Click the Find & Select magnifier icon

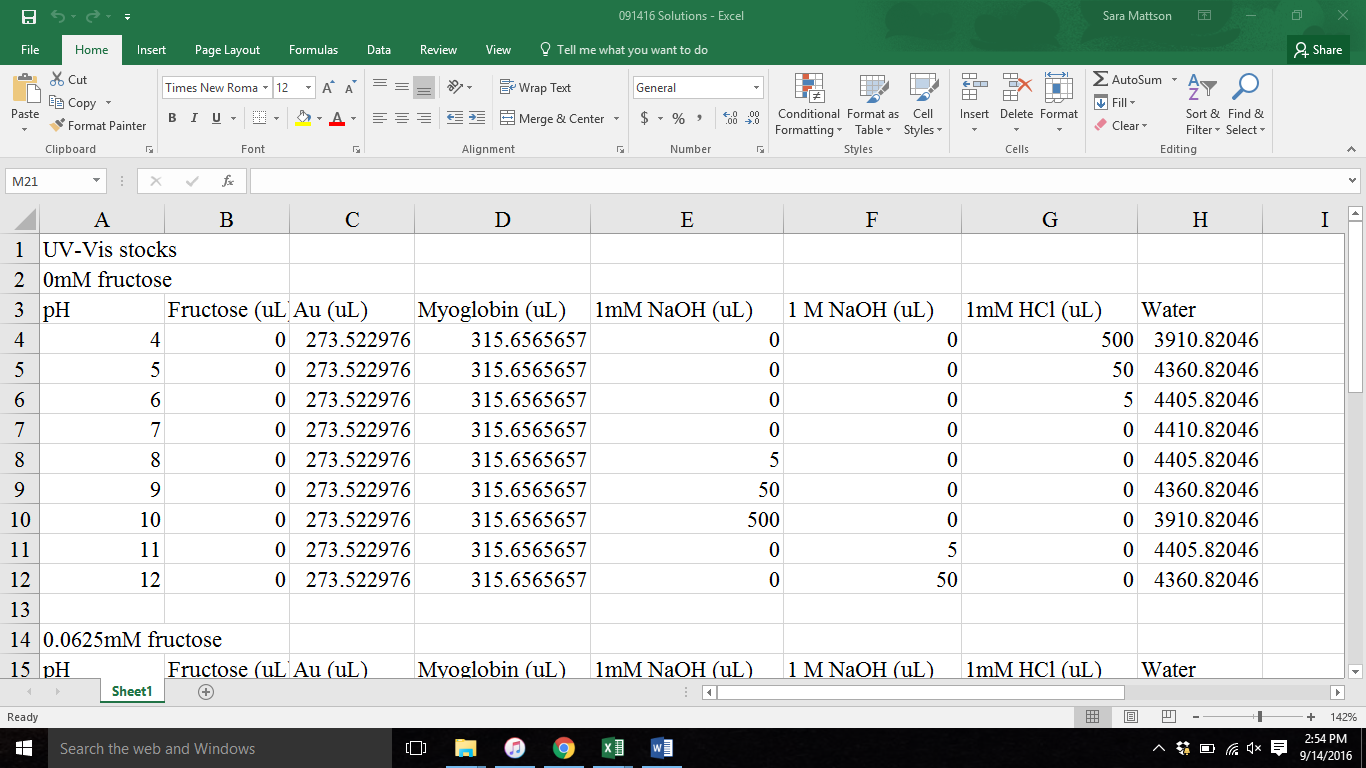click(x=1245, y=88)
